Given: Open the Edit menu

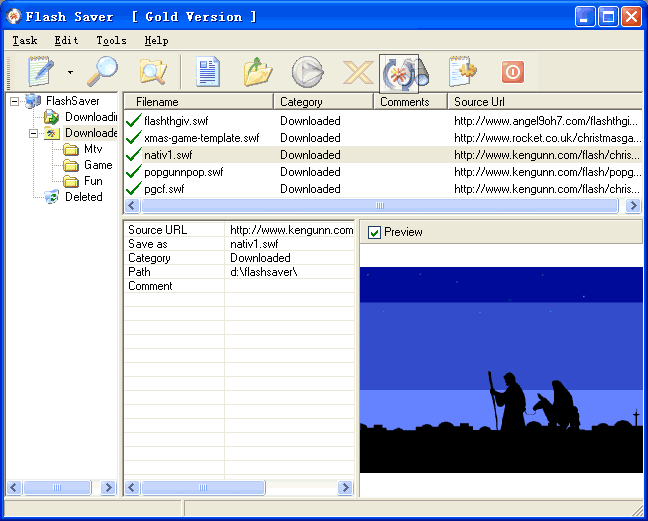Looking at the screenshot, I should pos(66,40).
